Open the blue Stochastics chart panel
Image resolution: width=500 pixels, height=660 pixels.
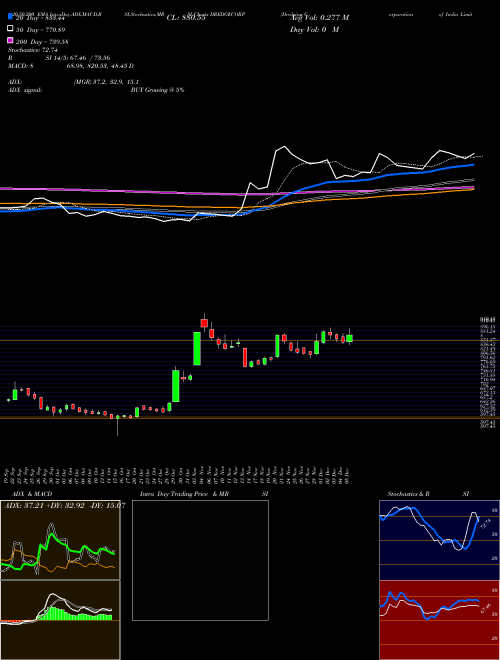437,540
